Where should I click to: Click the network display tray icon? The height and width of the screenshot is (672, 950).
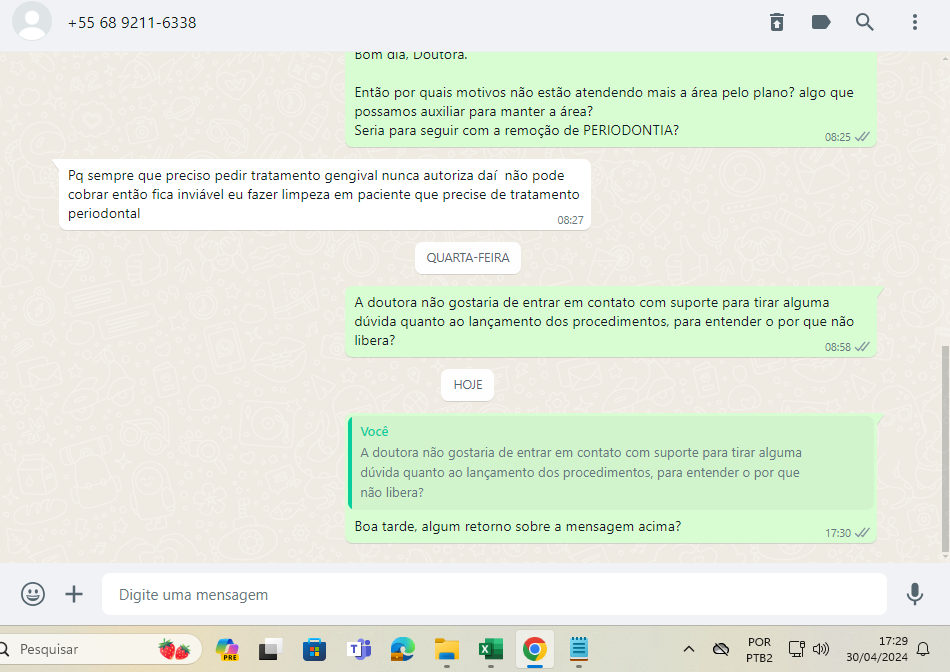(797, 649)
